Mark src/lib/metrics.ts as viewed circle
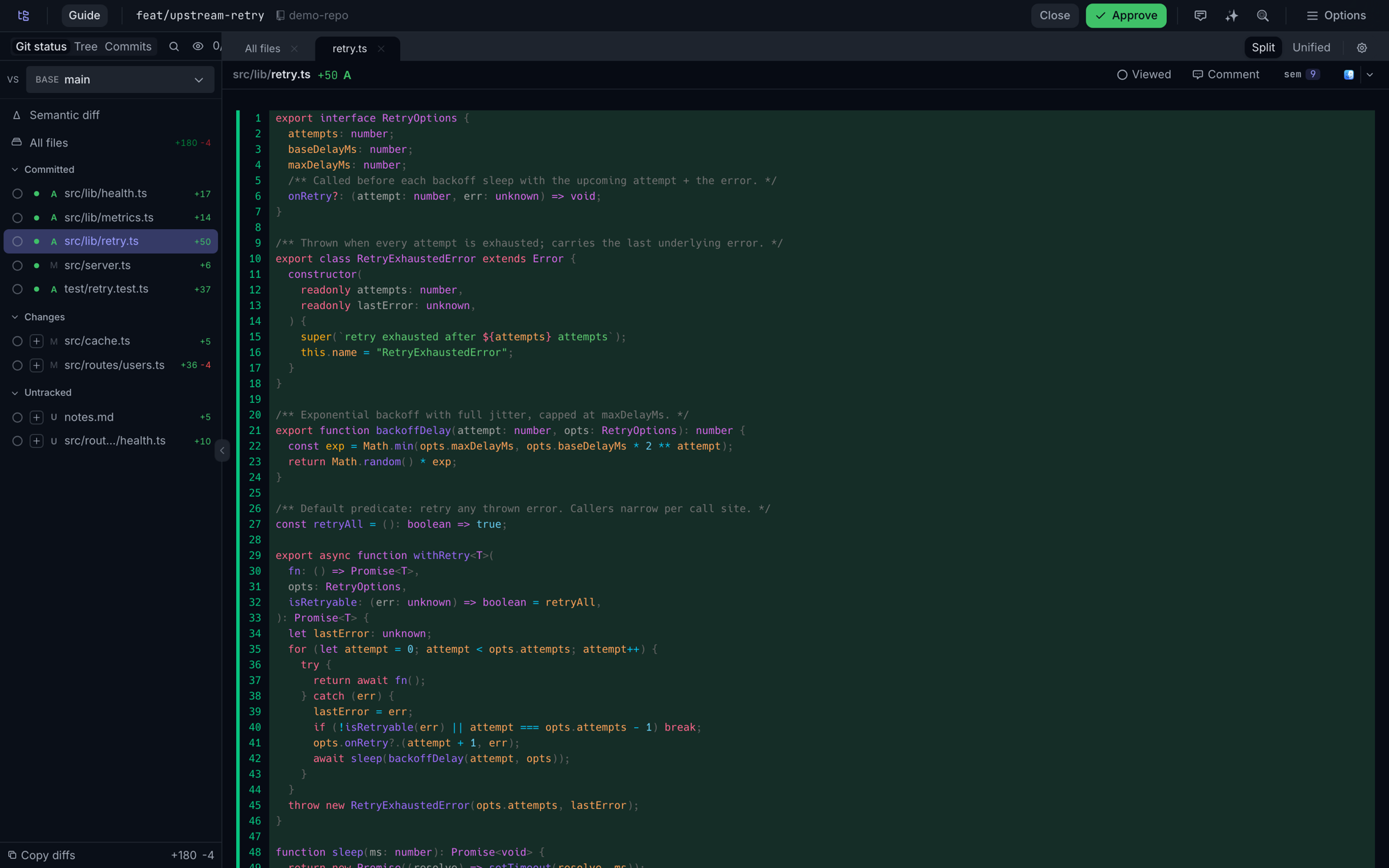The image size is (1389, 868). (17, 218)
